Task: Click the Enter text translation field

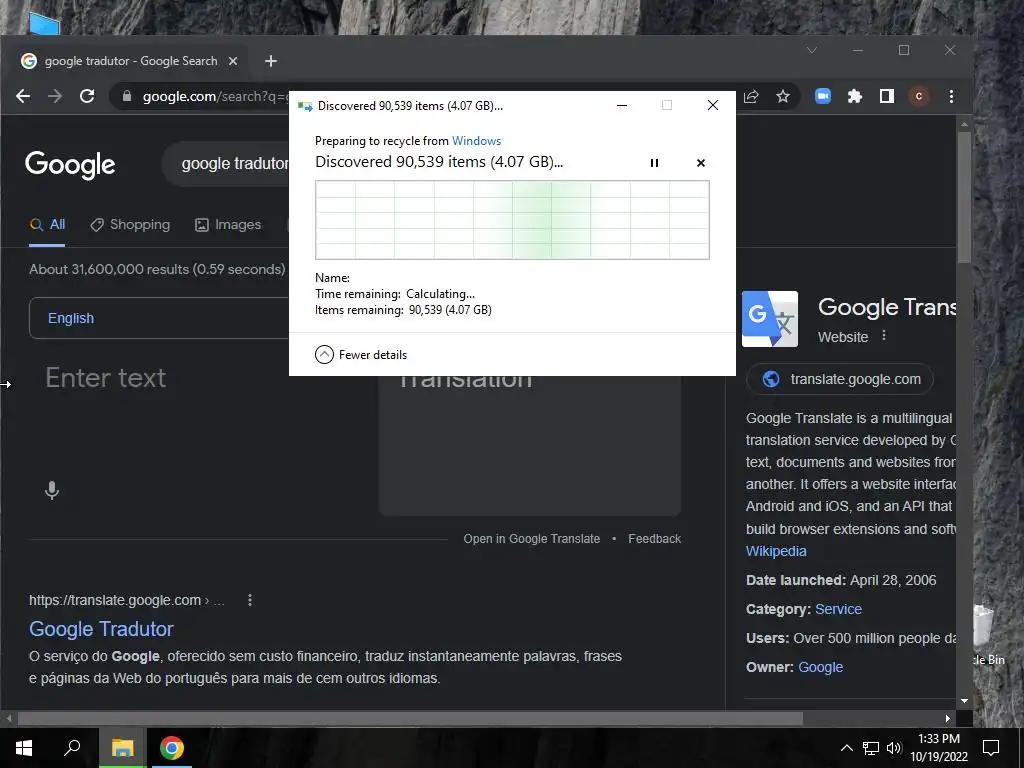Action: pos(106,377)
